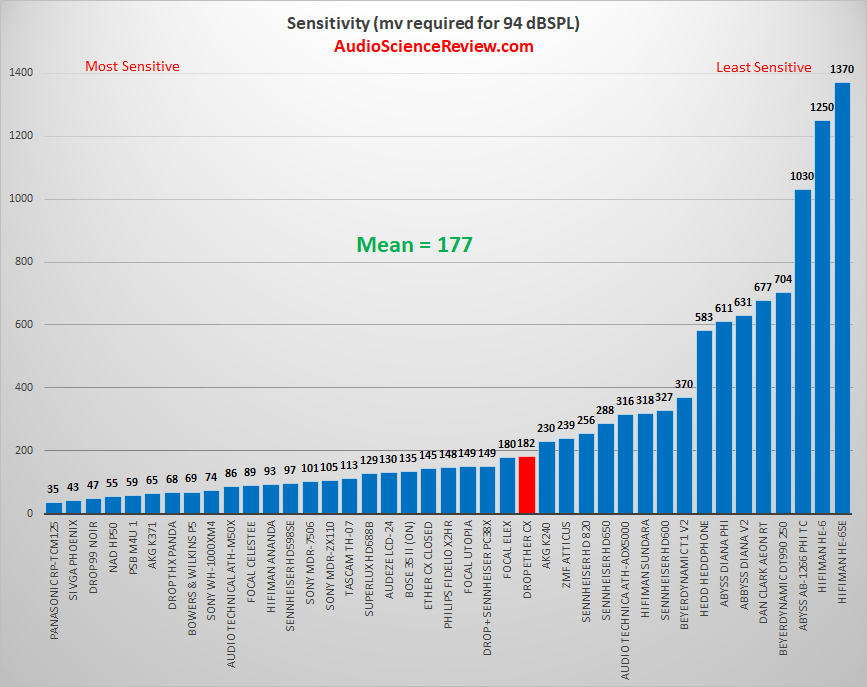Screen dimensions: 867x687
Task: Select the y-axis tick "1000"
Action: click(x=22, y=199)
